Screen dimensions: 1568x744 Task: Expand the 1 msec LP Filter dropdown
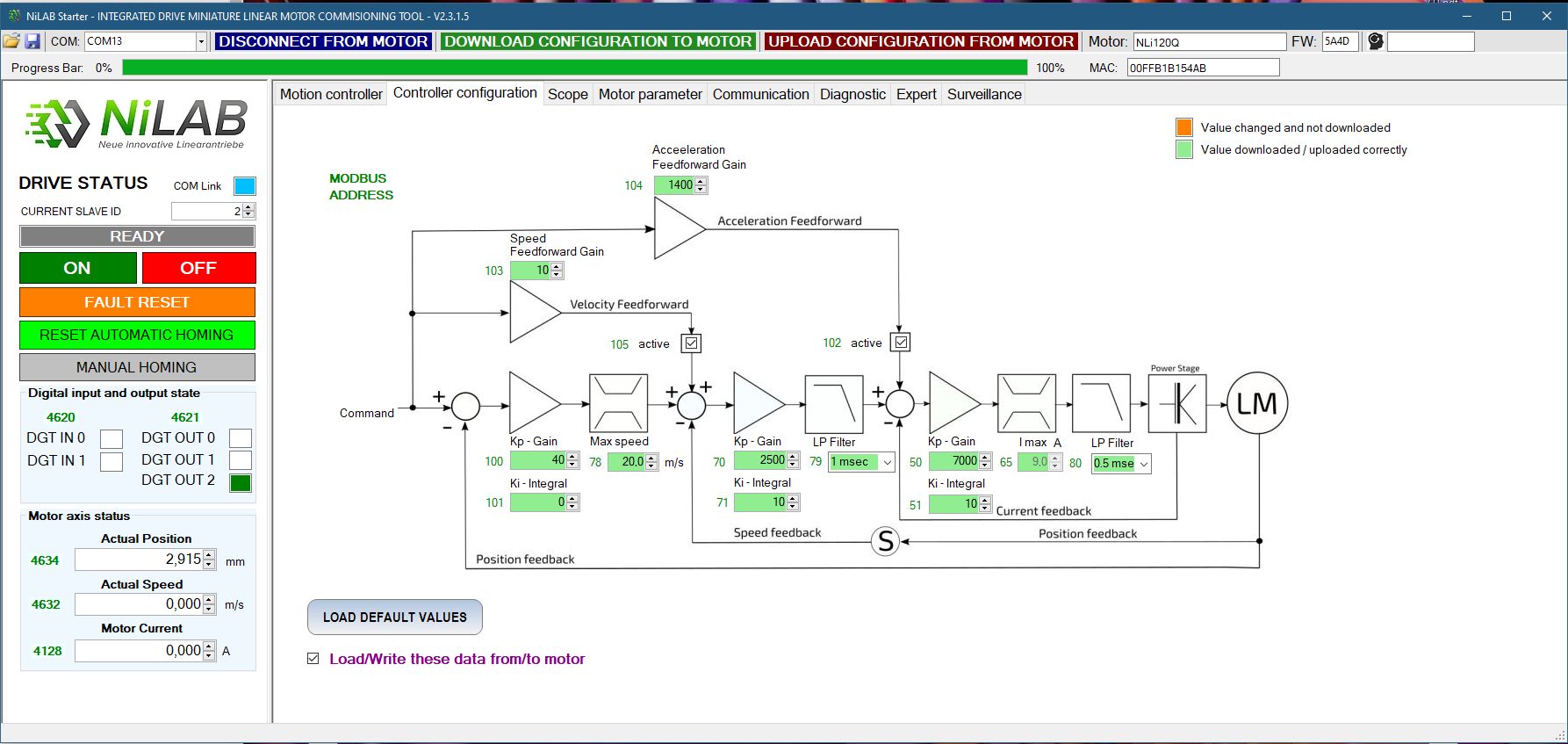tap(887, 462)
